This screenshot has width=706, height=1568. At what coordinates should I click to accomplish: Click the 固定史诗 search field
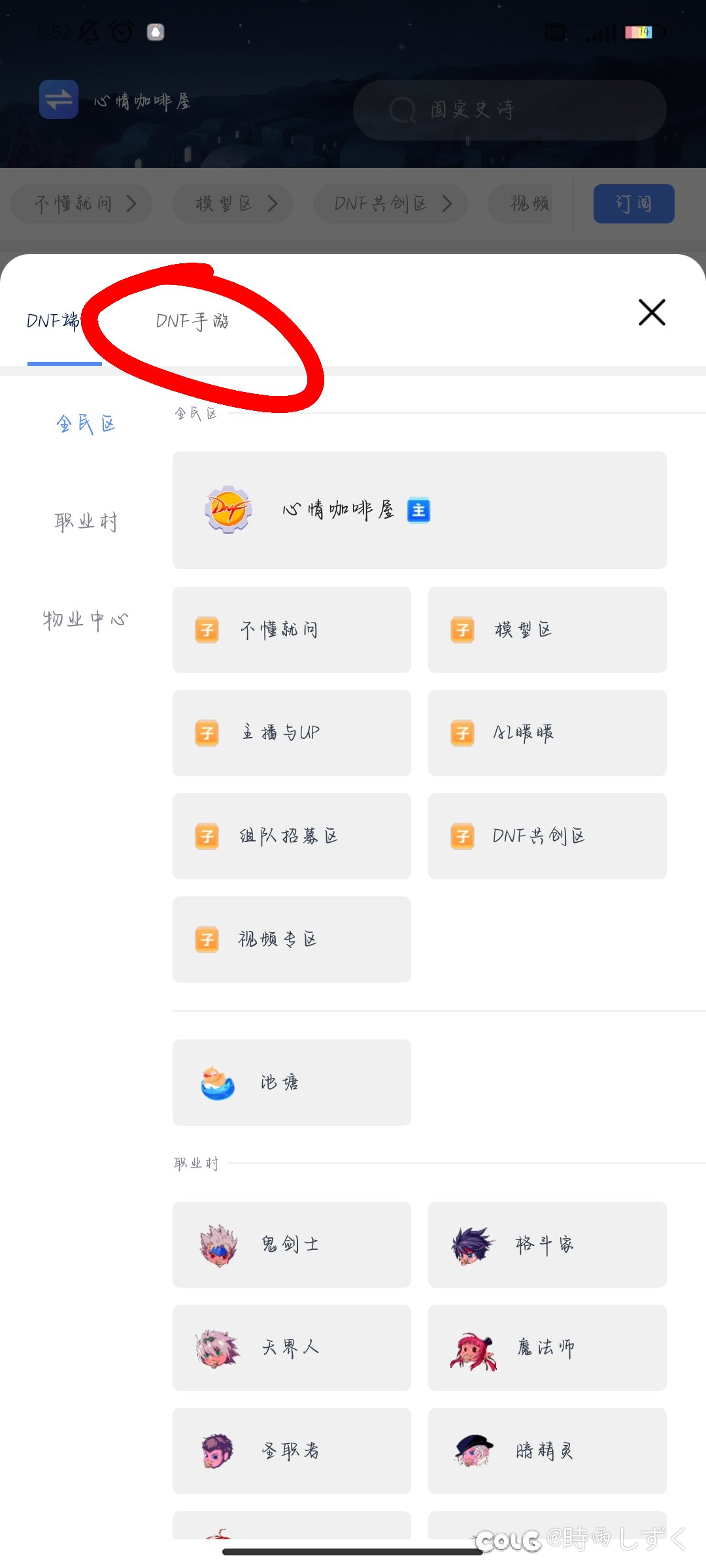(509, 110)
